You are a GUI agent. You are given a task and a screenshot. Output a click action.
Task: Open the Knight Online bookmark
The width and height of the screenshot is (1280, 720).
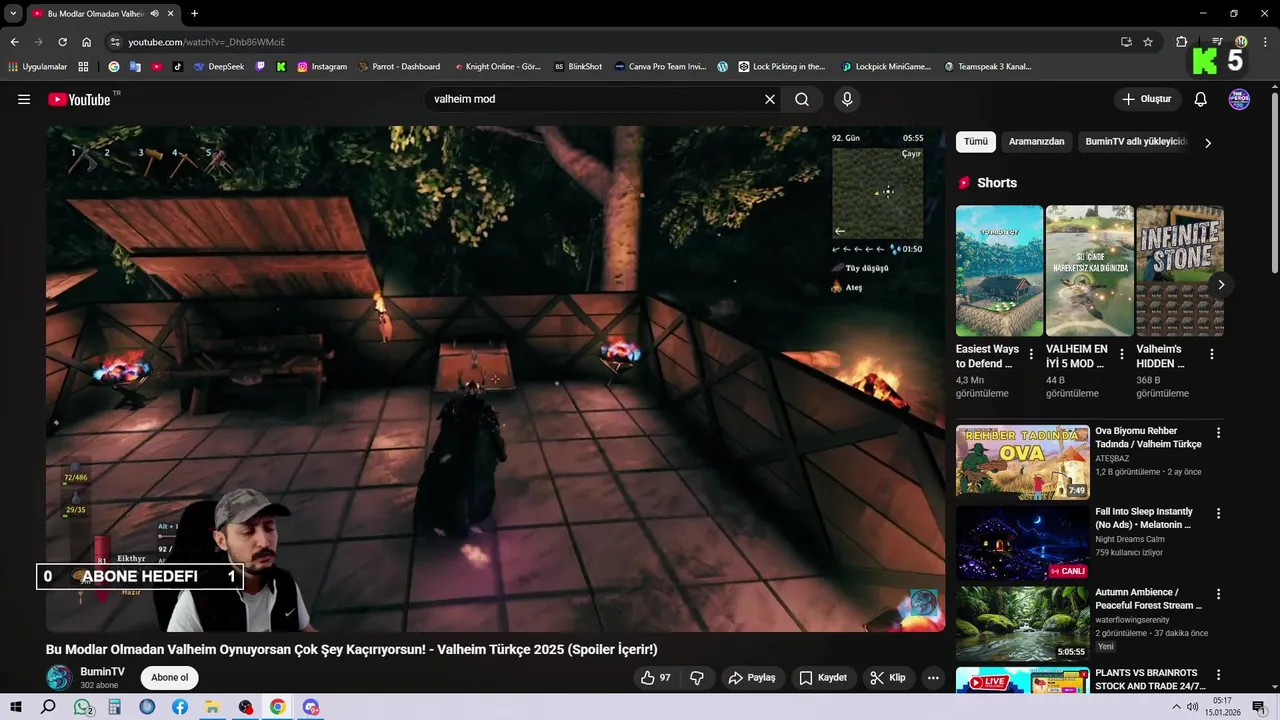(x=497, y=67)
